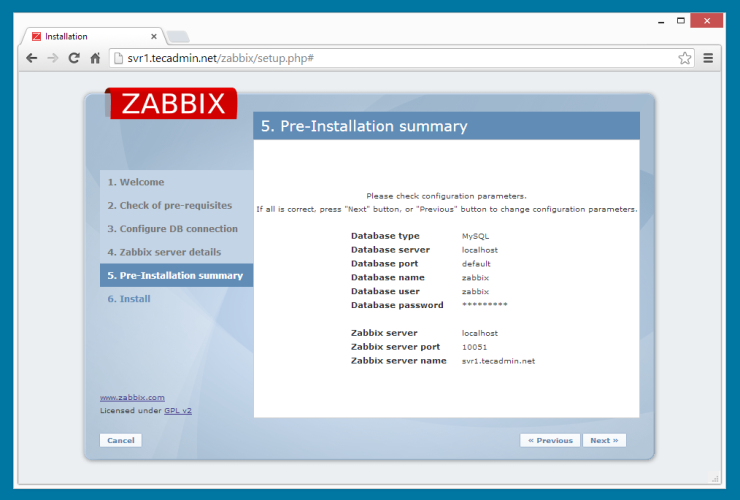Click the browser back arrow
This screenshot has height=500, width=740.
[32, 58]
